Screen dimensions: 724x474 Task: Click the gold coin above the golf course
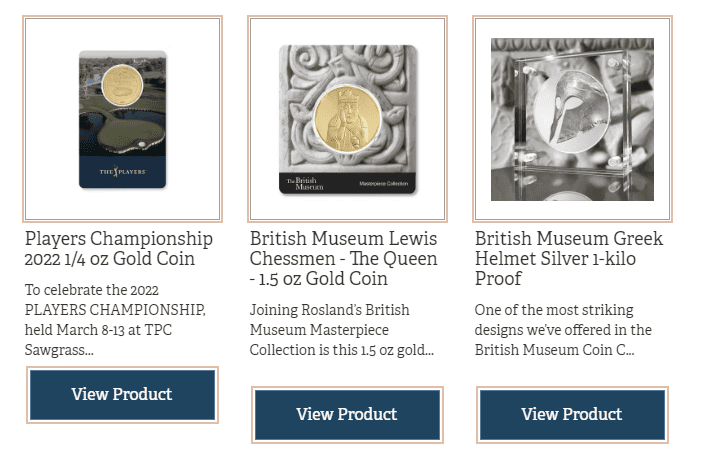pyautogui.click(x=122, y=85)
